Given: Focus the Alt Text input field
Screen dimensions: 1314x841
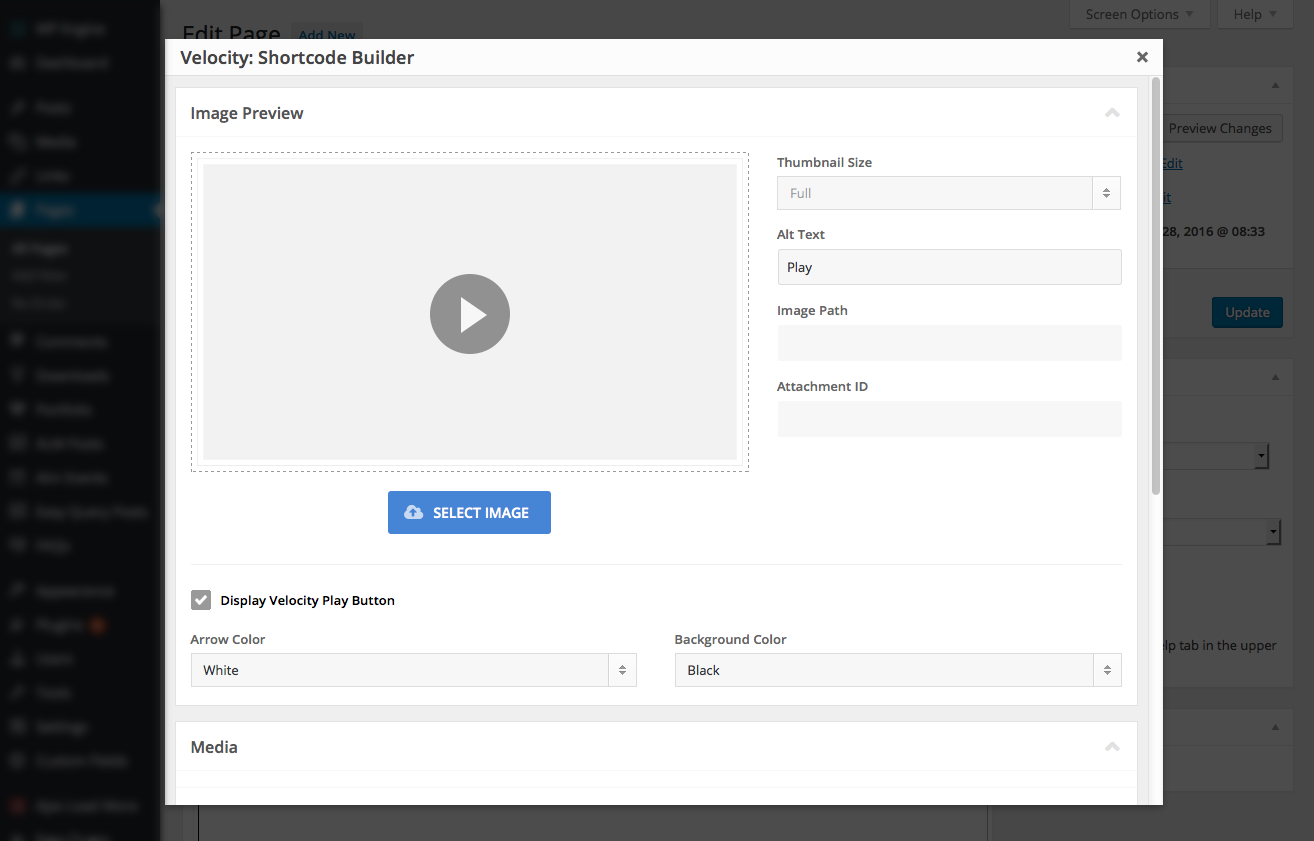Looking at the screenshot, I should click(x=949, y=267).
